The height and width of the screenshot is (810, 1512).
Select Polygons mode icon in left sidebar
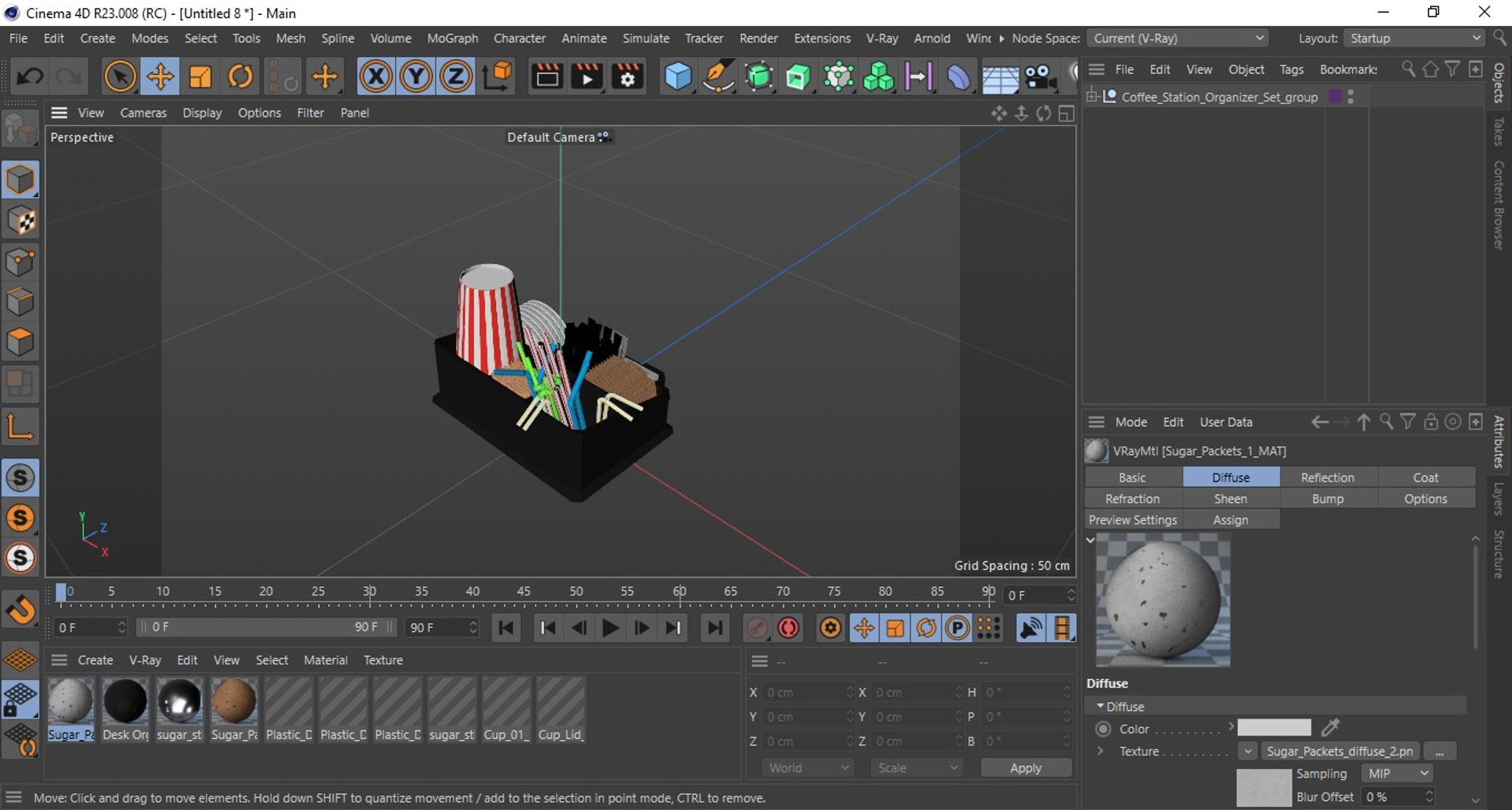[x=21, y=343]
